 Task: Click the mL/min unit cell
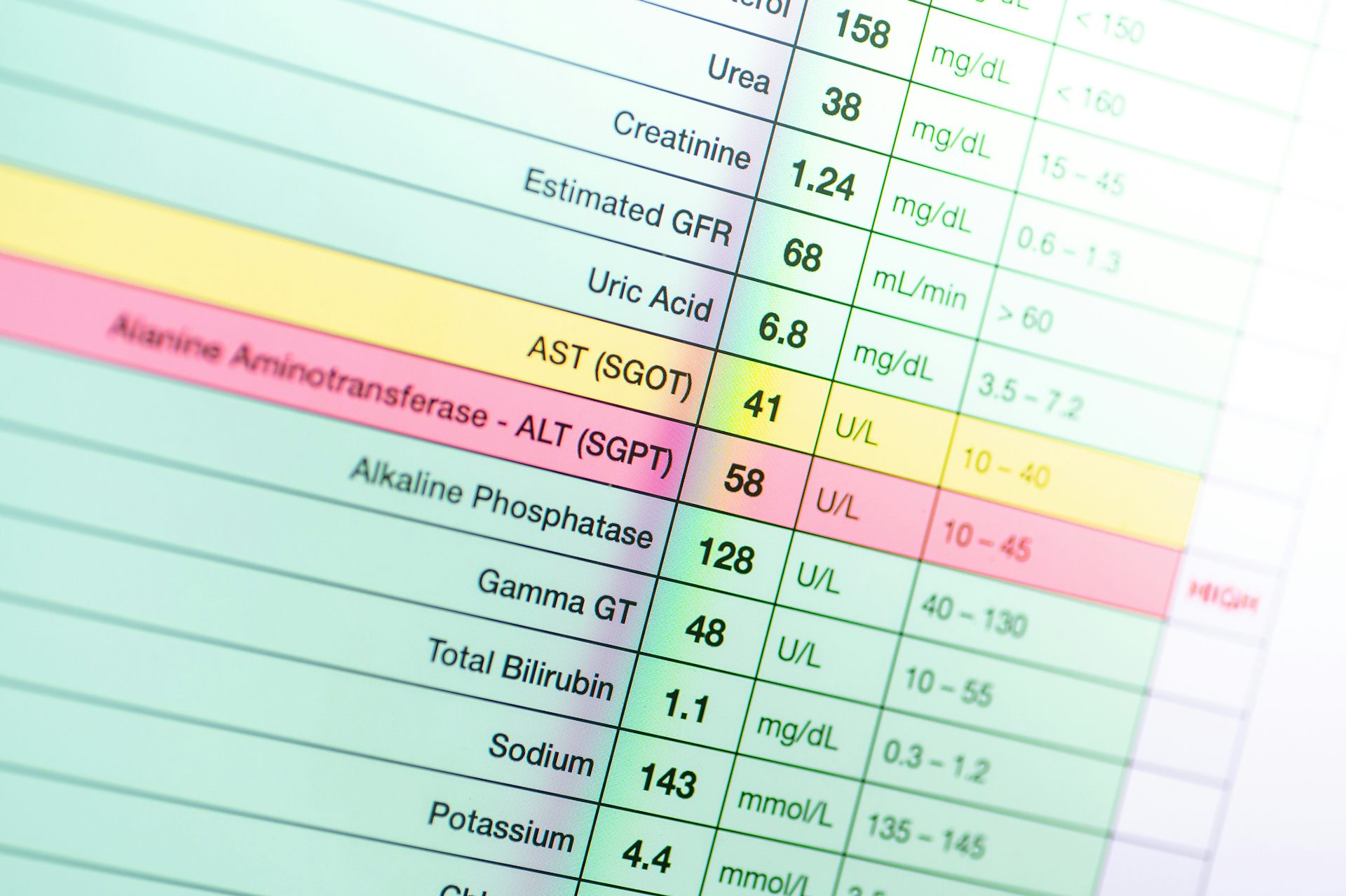(x=920, y=288)
